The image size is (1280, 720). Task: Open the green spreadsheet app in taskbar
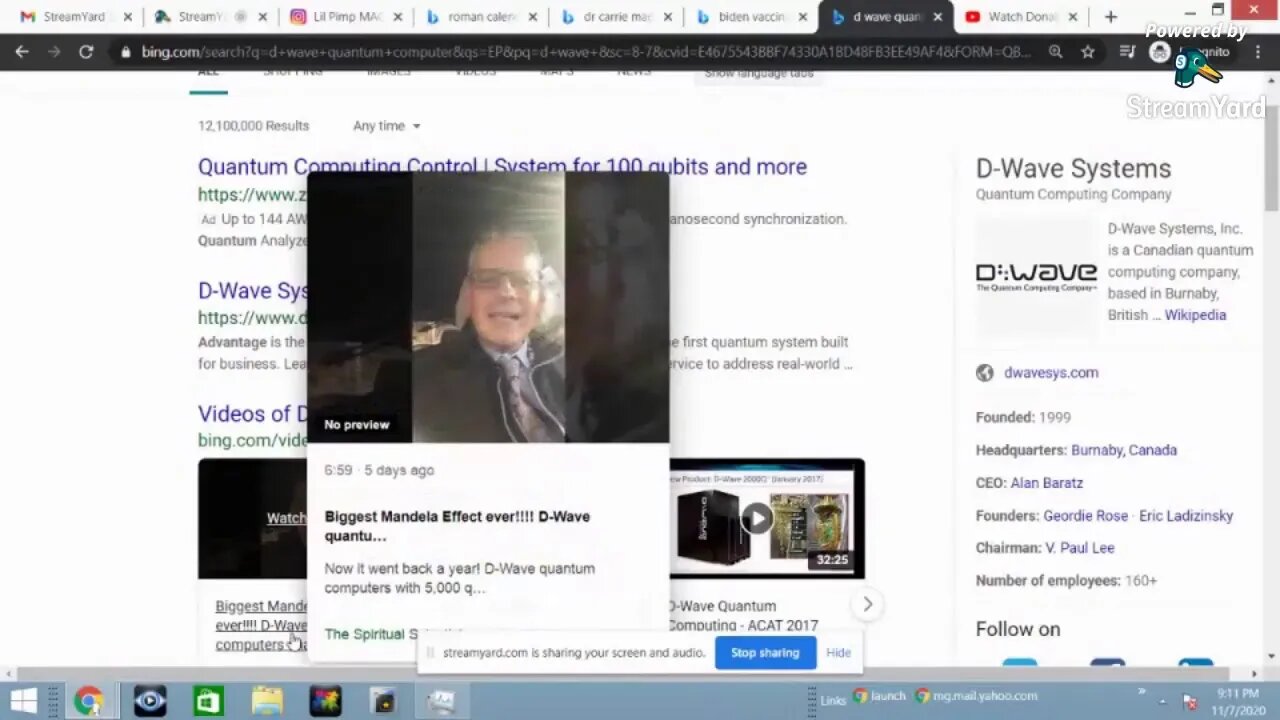[208, 701]
